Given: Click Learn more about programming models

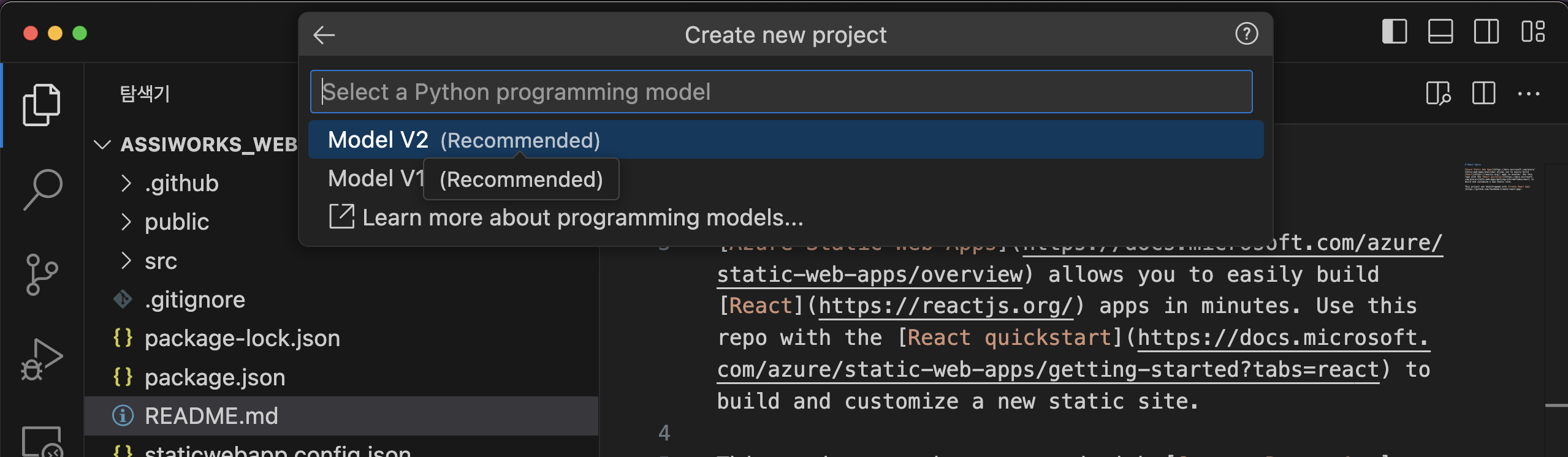Looking at the screenshot, I should 582,217.
